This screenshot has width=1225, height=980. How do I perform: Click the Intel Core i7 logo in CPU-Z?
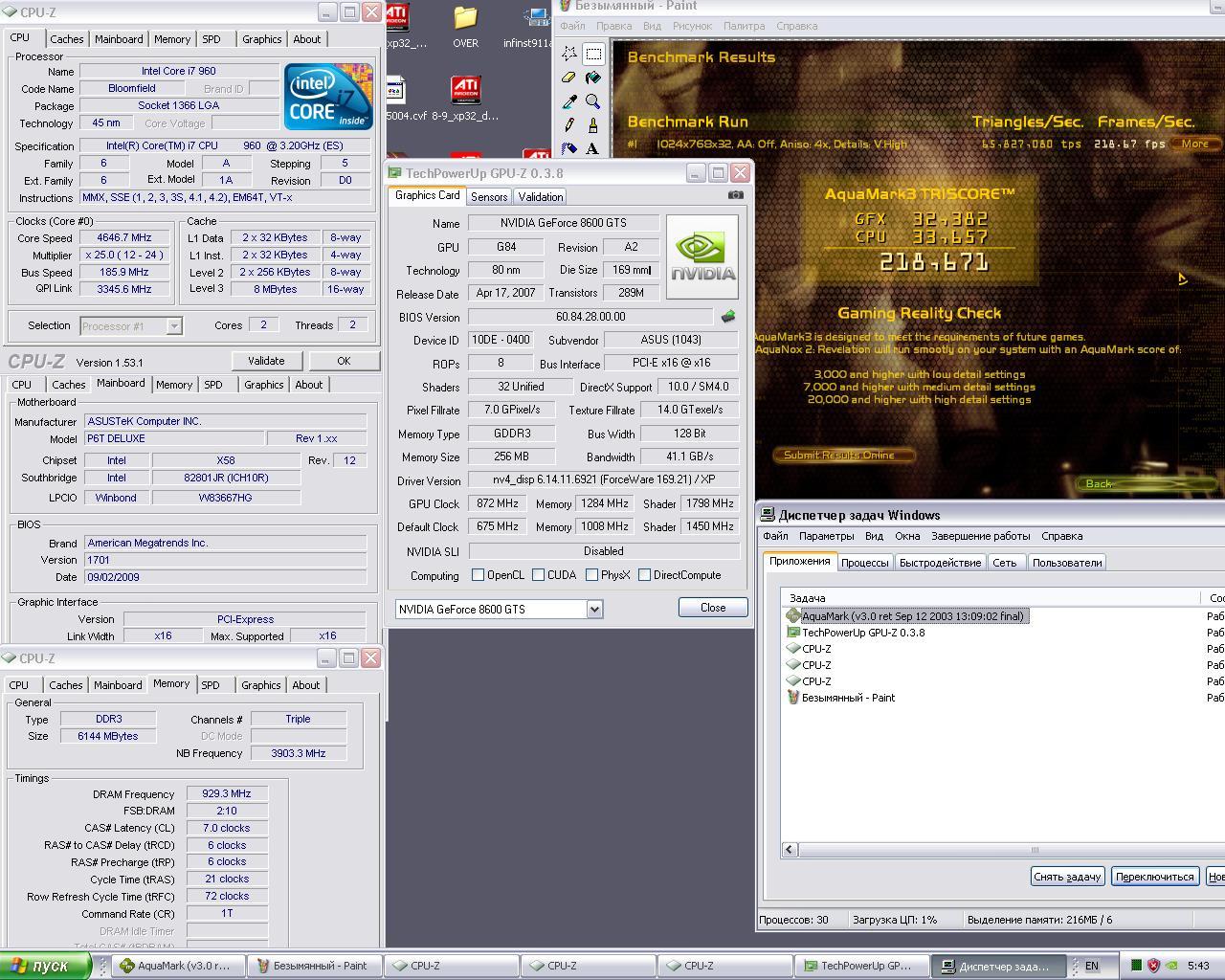[328, 96]
